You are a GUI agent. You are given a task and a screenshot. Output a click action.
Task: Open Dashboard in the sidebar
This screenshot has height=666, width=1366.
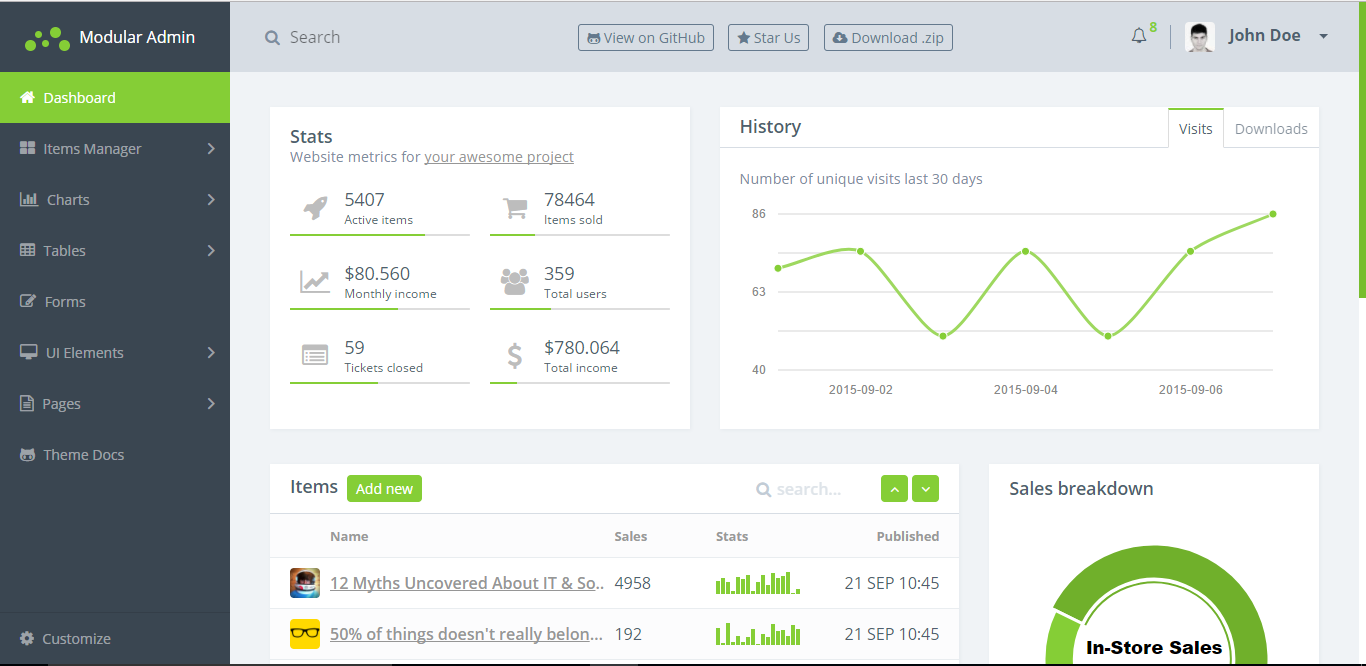click(115, 98)
